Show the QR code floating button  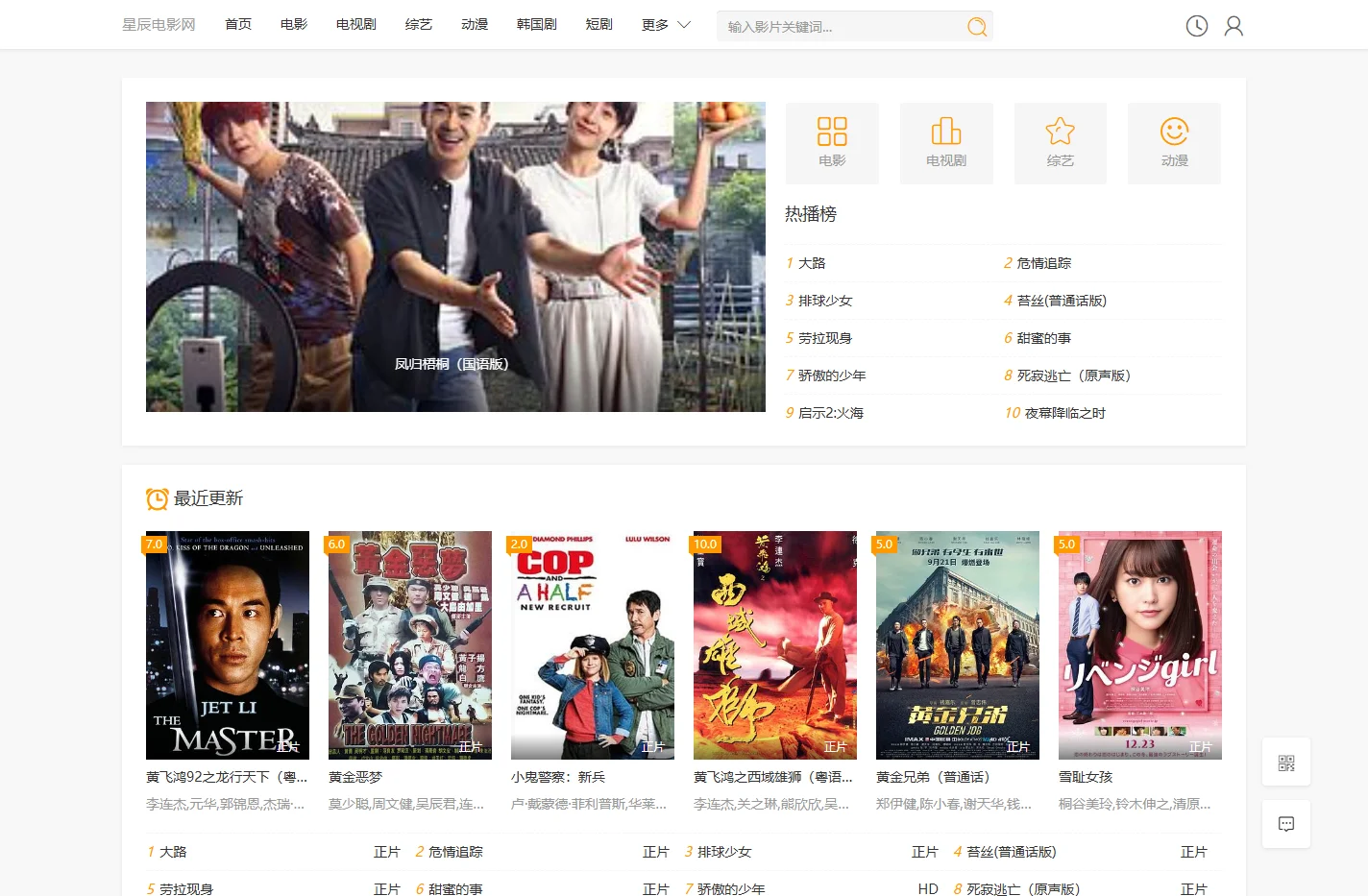pyautogui.click(x=1286, y=763)
